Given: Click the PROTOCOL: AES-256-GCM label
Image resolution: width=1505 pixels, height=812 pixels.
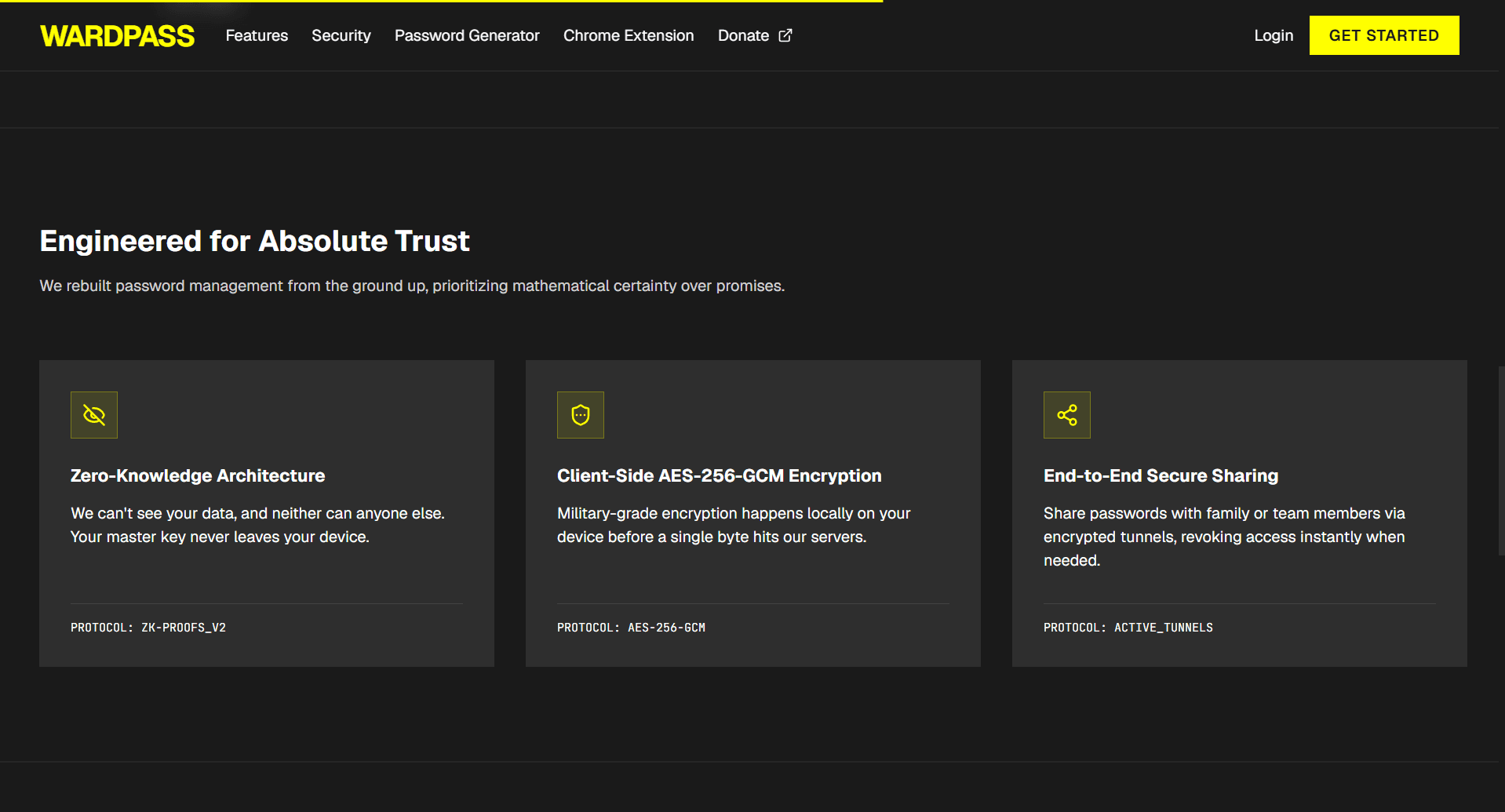Looking at the screenshot, I should point(631,628).
